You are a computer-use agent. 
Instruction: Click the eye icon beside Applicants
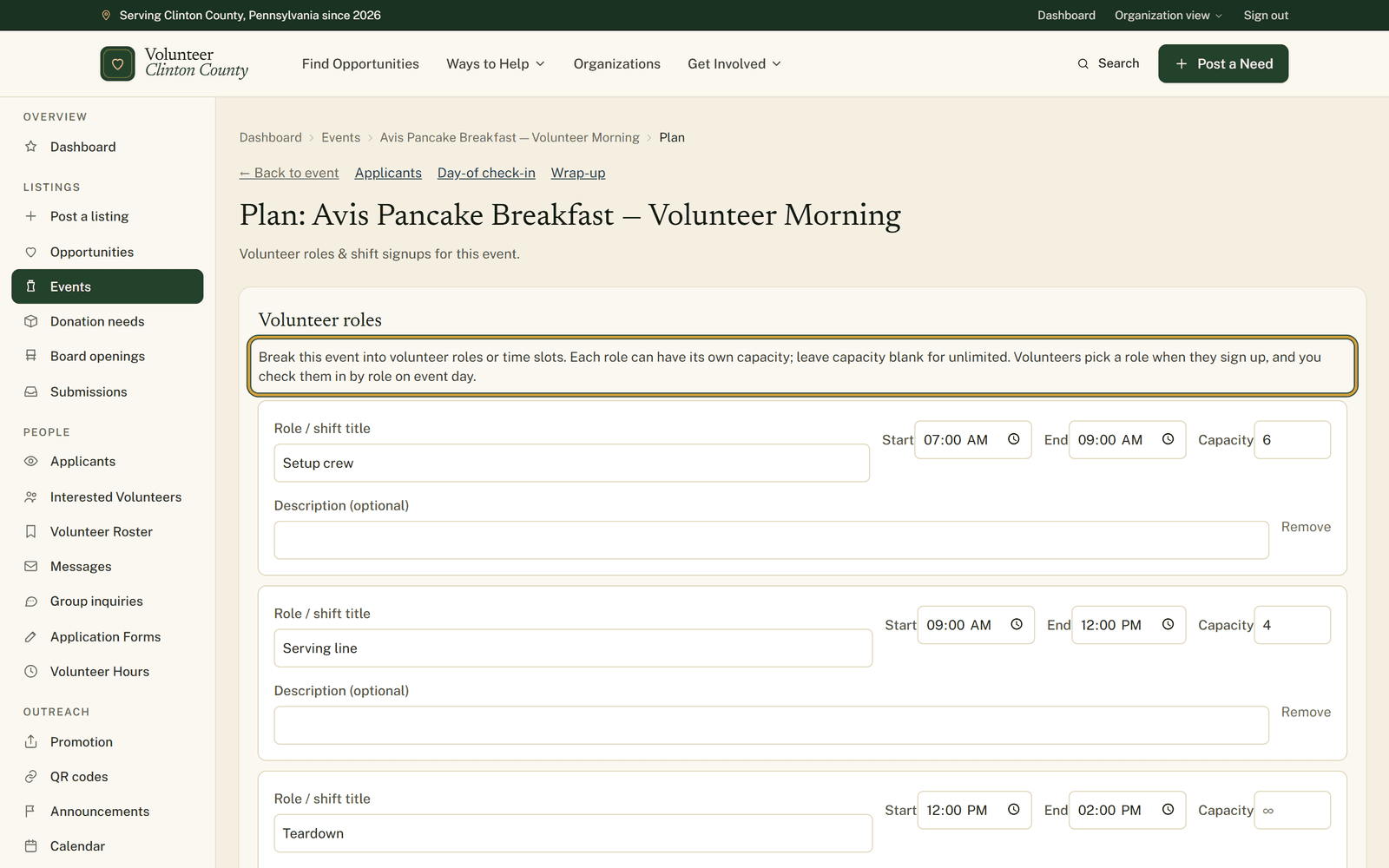tap(31, 461)
